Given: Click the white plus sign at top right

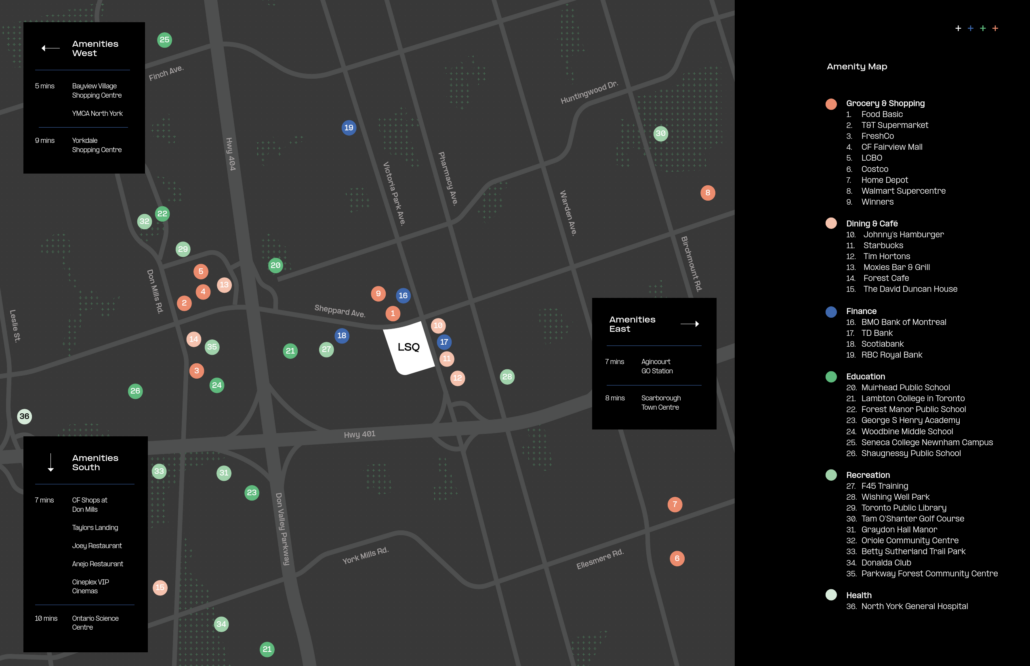Looking at the screenshot, I should [958, 28].
